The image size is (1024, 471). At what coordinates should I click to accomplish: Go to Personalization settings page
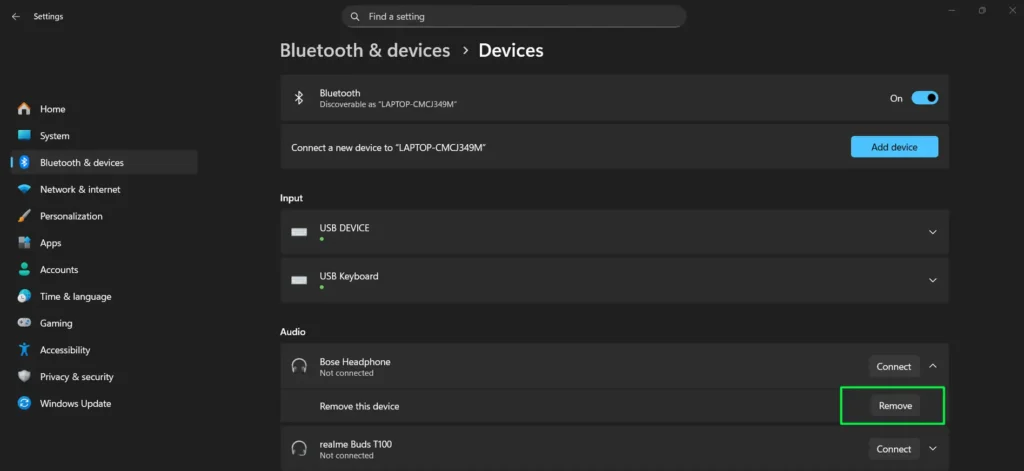(x=71, y=216)
